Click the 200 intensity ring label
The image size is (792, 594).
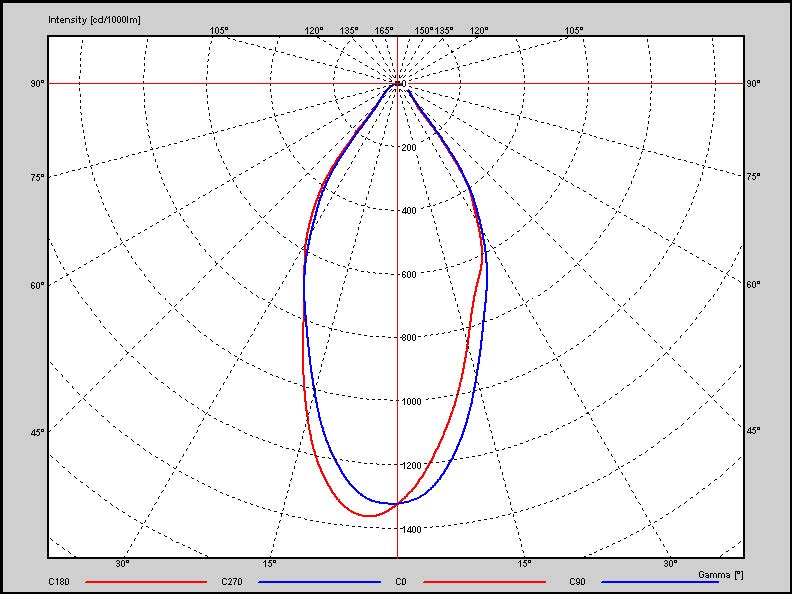coord(409,147)
